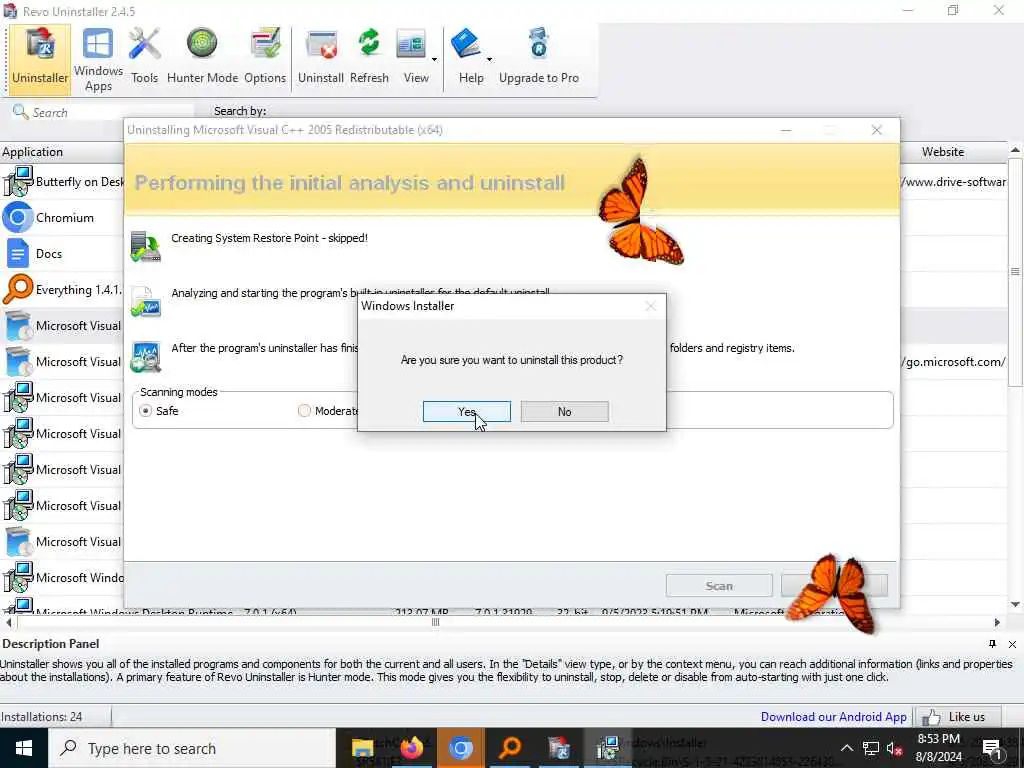Click the program list vertical scrollbar down arrow
The image size is (1024, 768).
[1016, 604]
